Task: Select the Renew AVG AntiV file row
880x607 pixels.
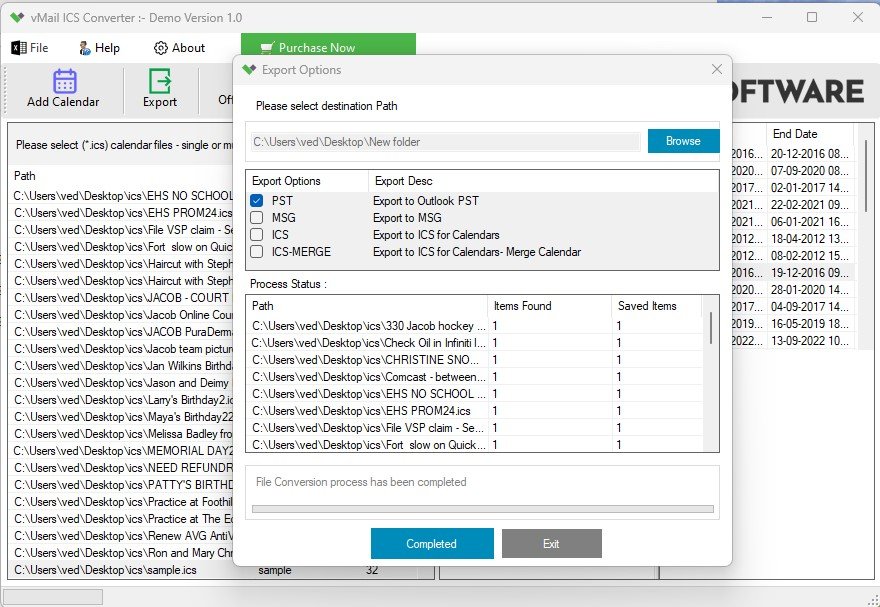Action: coord(121,536)
